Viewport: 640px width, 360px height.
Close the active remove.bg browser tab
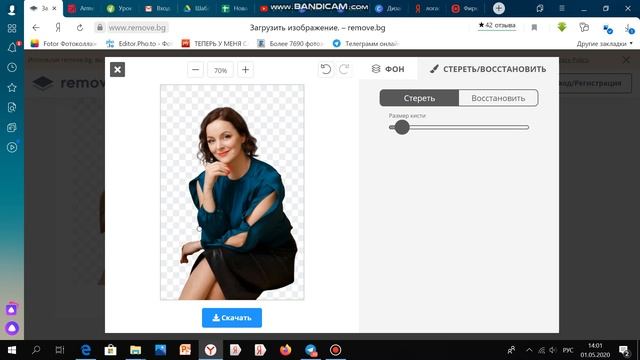coord(54,8)
